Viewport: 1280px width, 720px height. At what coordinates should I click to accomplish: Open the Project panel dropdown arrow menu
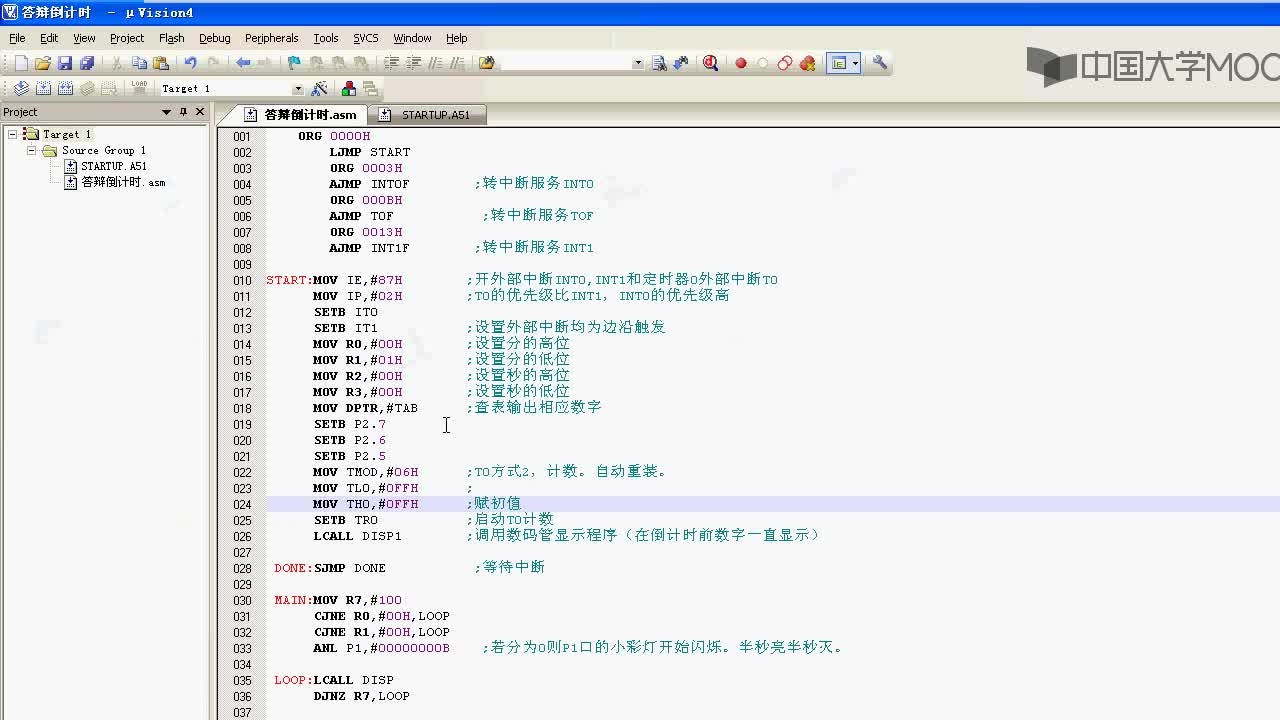(x=166, y=112)
